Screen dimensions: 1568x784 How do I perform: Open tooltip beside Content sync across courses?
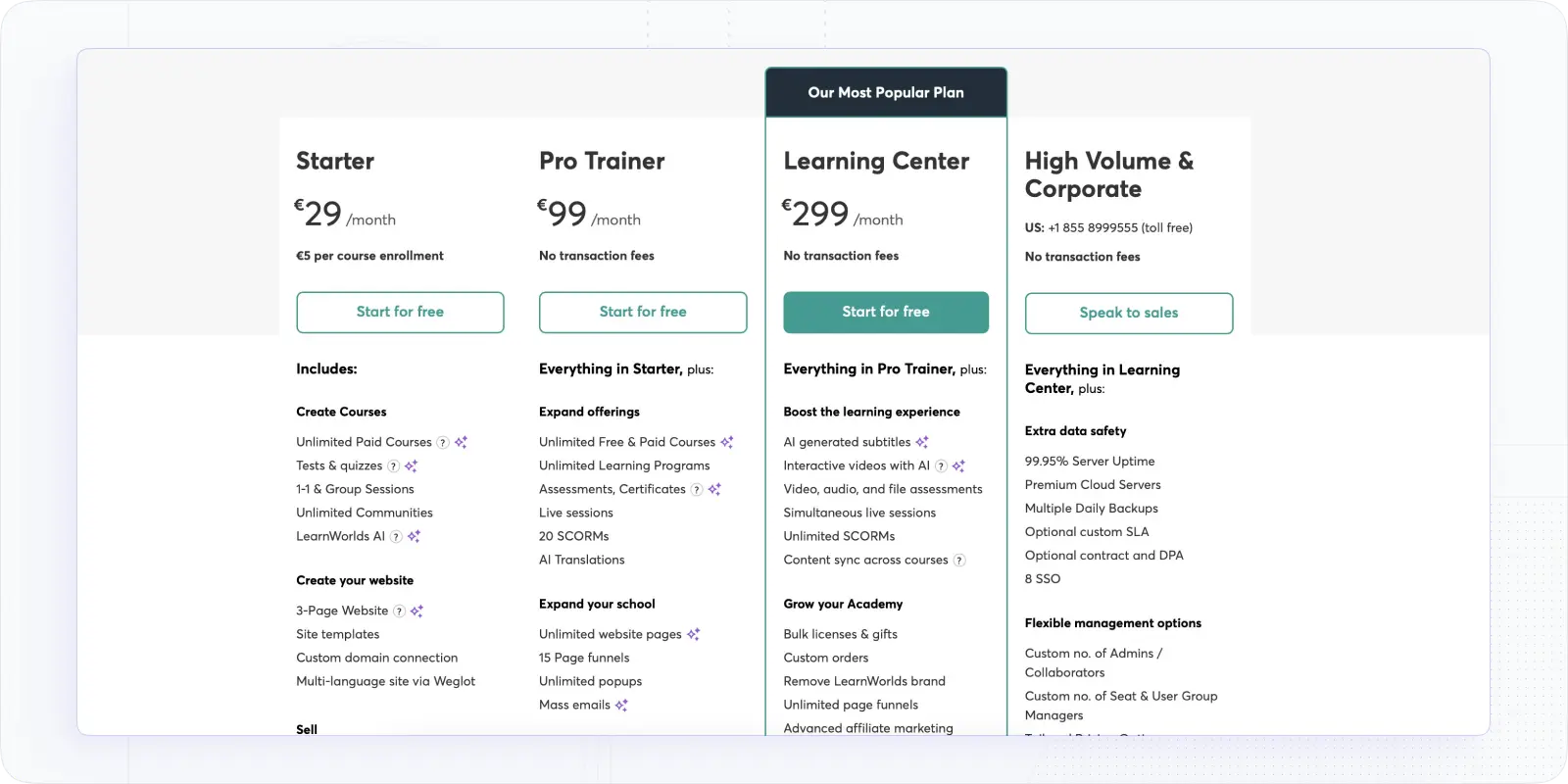[x=959, y=560]
